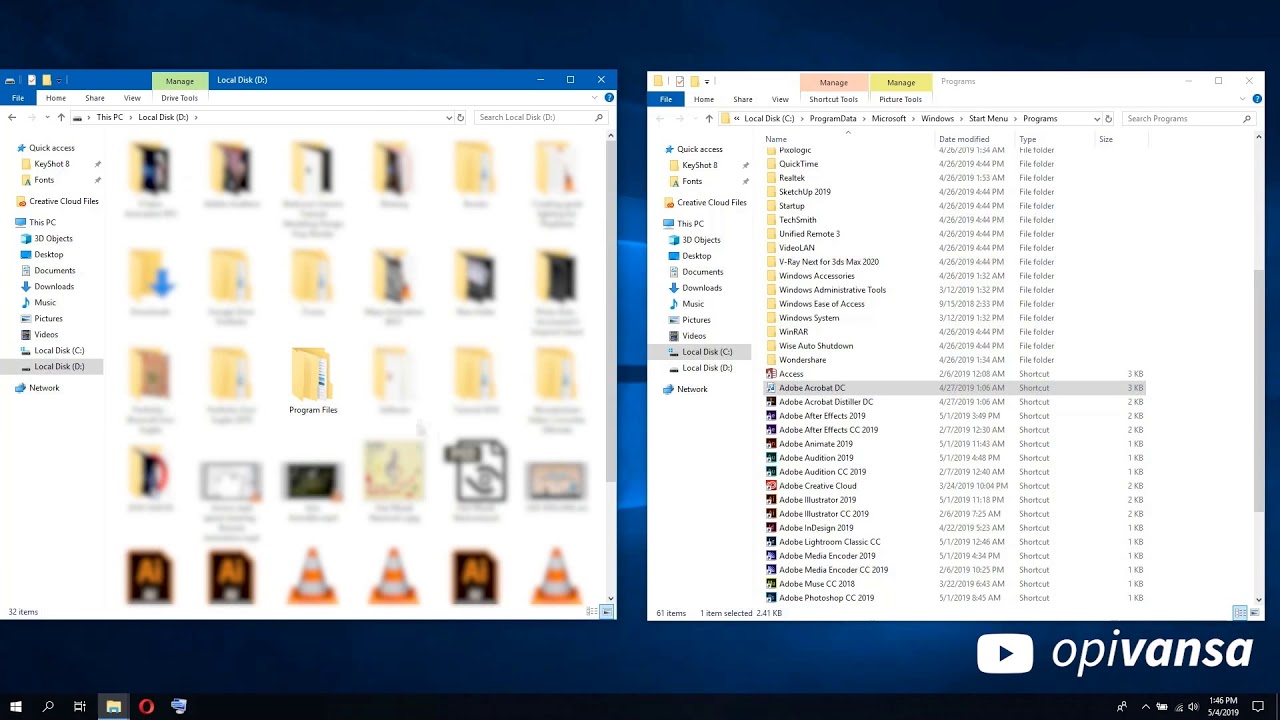Open the notification center icon
Viewport: 1280px width, 720px height.
[1259, 706]
